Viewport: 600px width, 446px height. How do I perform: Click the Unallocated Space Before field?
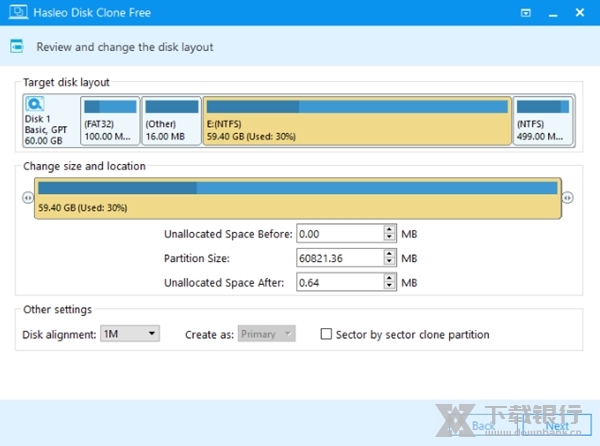[338, 233]
